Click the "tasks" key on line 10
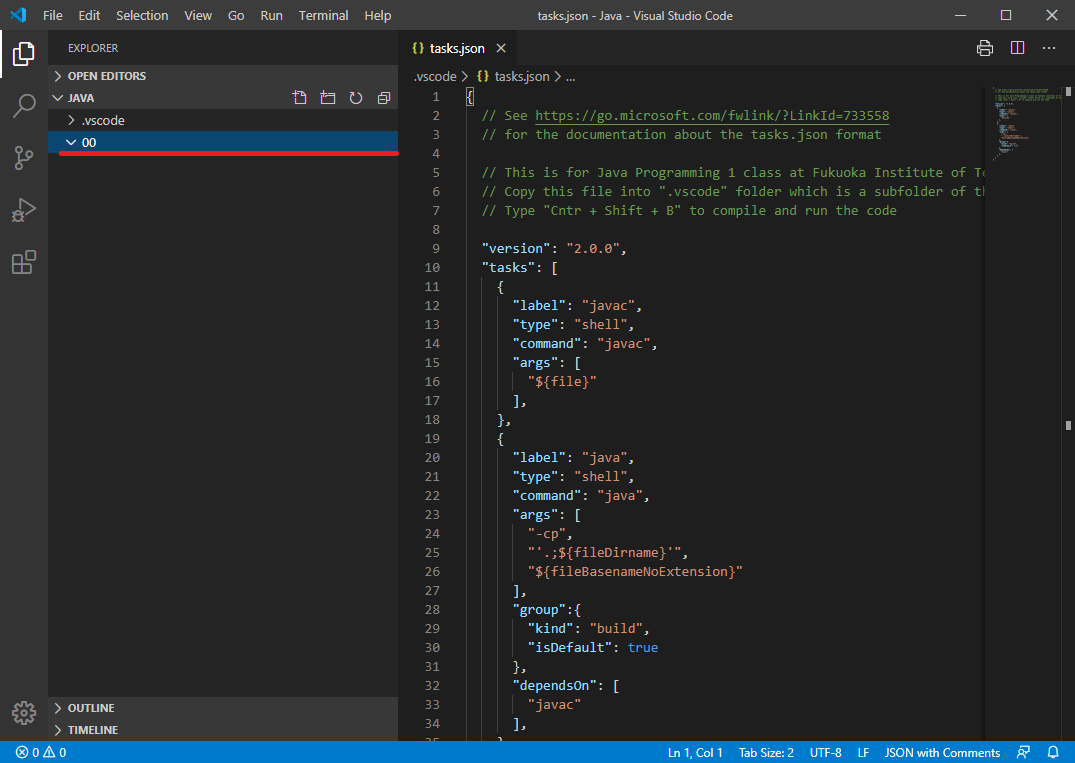1075x763 pixels. [x=509, y=267]
